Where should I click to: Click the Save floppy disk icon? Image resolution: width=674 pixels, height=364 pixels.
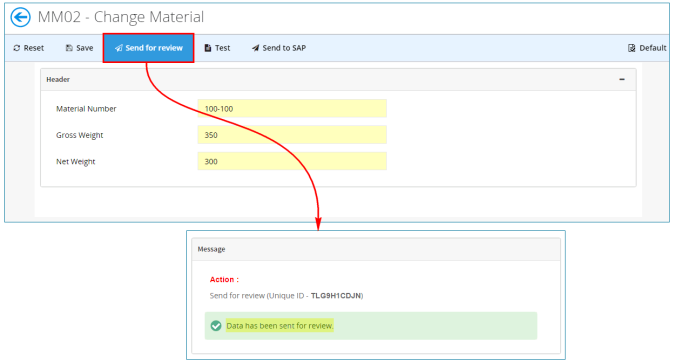tap(69, 48)
